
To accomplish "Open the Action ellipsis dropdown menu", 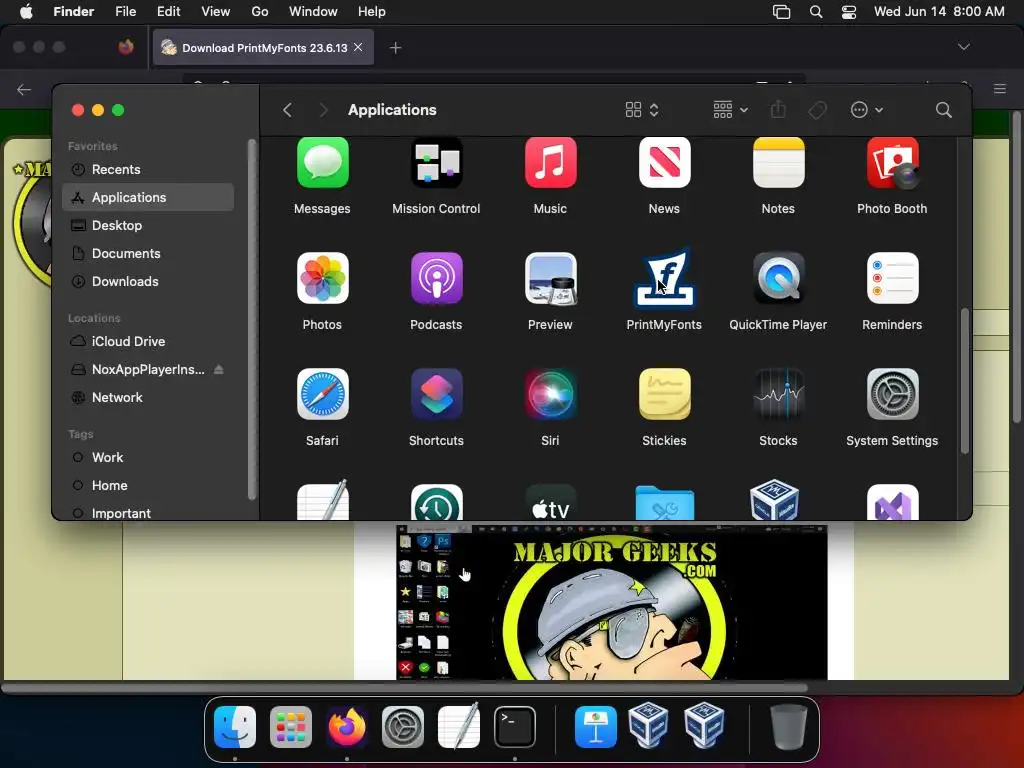I will 867,110.
